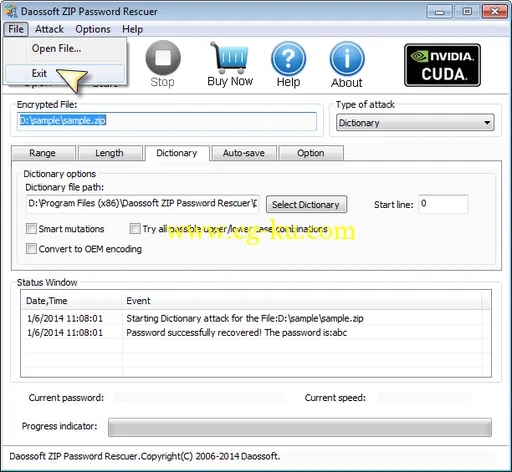Open the Help menu in menu bar
Viewport: 512px width, 472px height.
coord(132,29)
